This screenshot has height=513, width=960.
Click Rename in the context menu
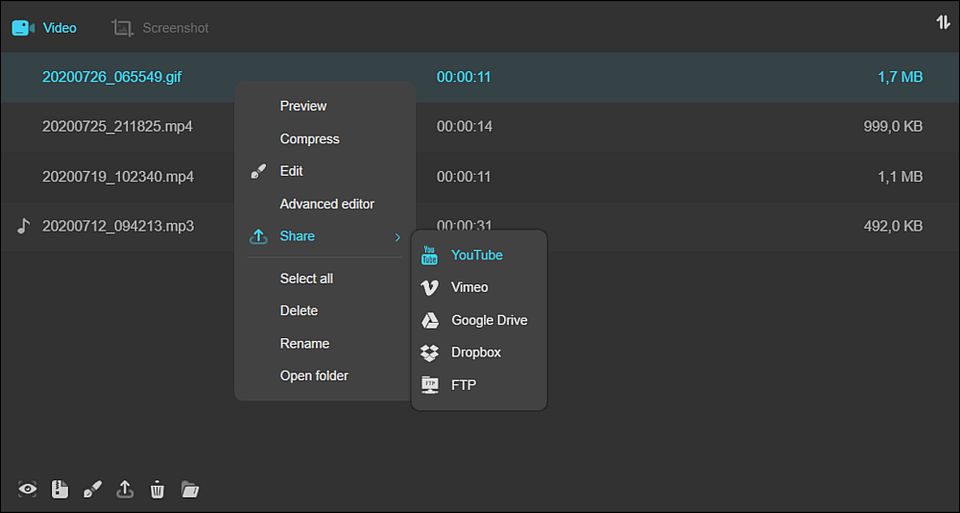pos(304,343)
